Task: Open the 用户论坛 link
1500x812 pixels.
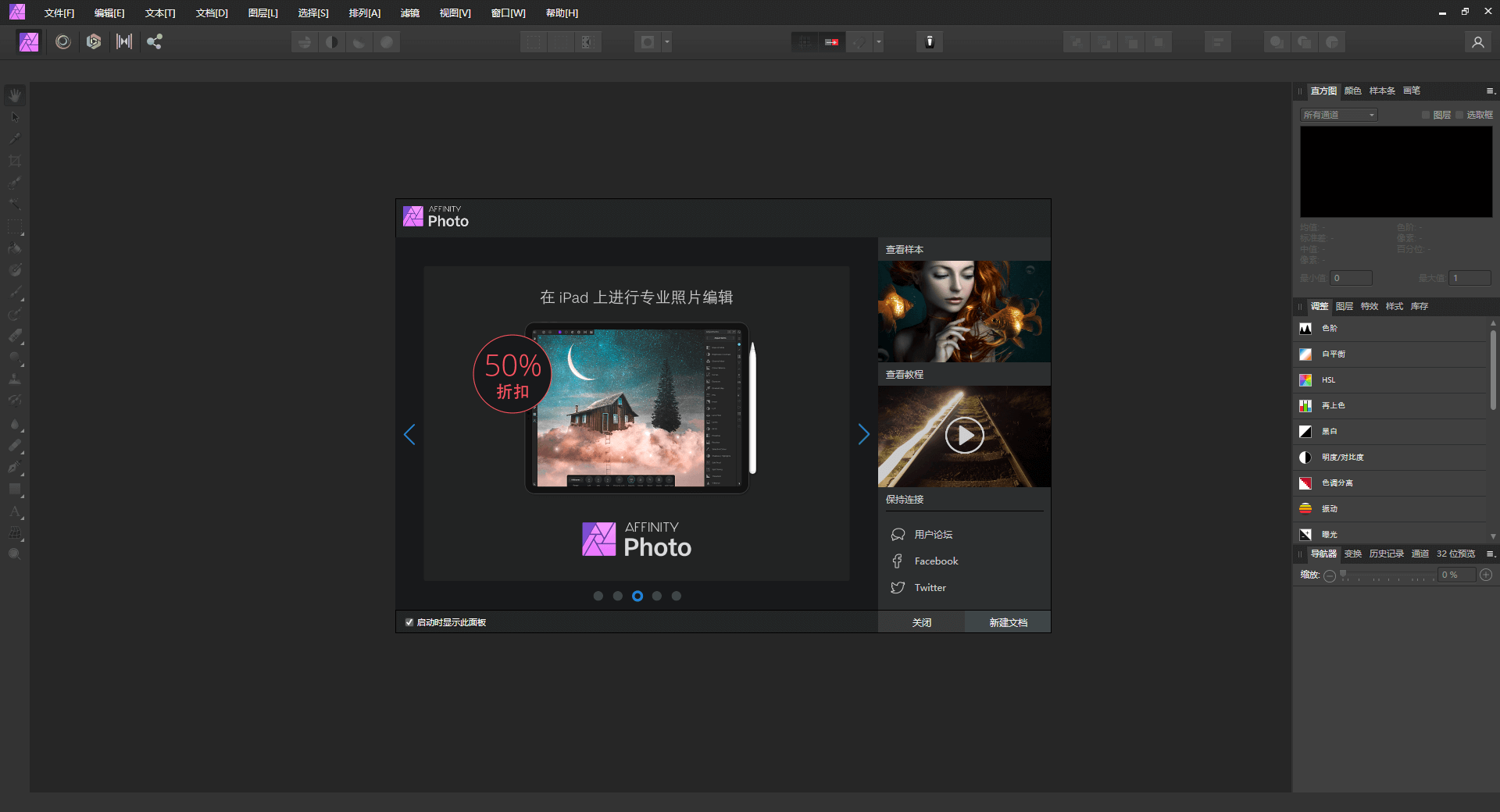Action: [934, 535]
